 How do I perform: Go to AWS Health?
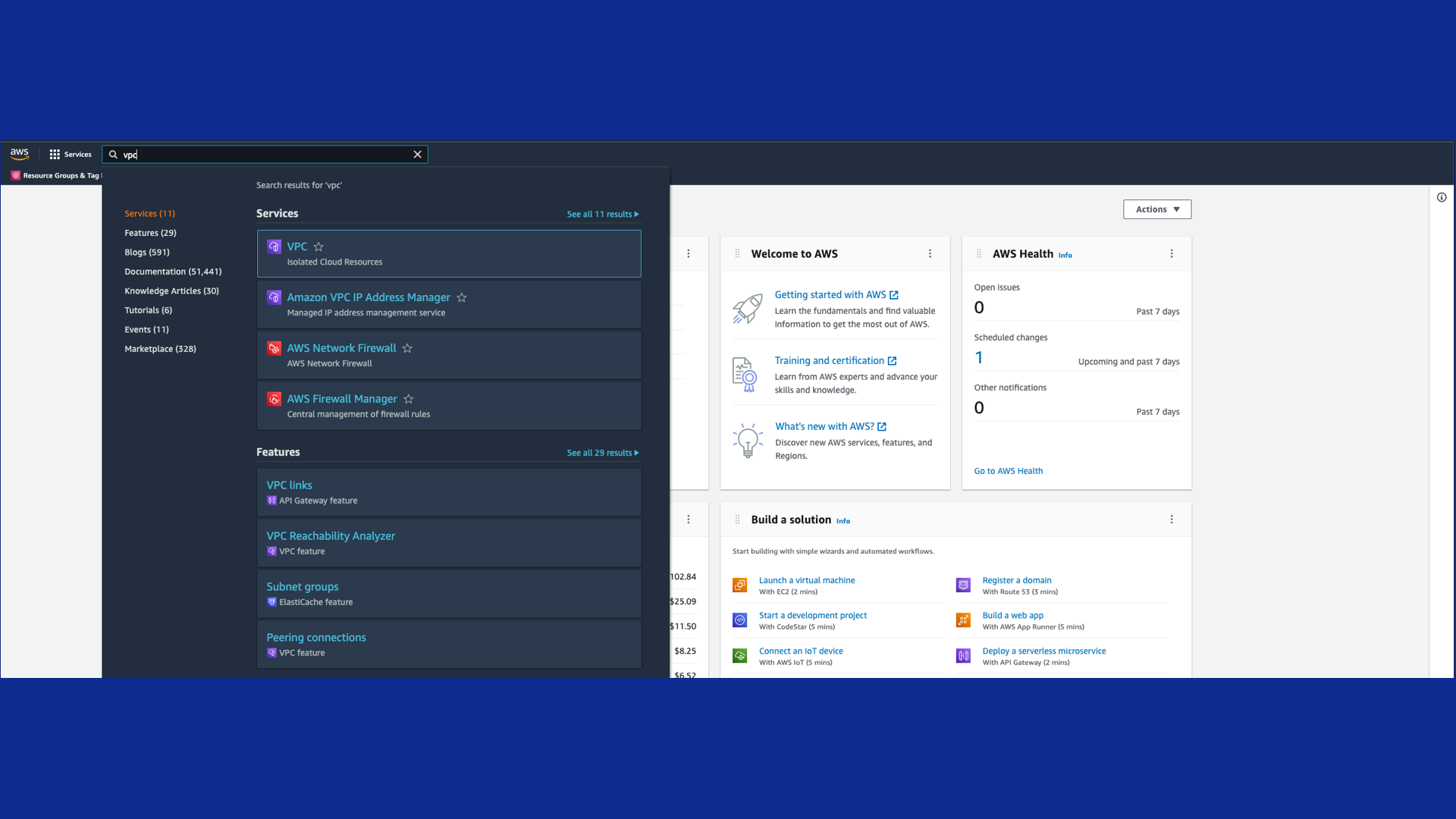1008,471
